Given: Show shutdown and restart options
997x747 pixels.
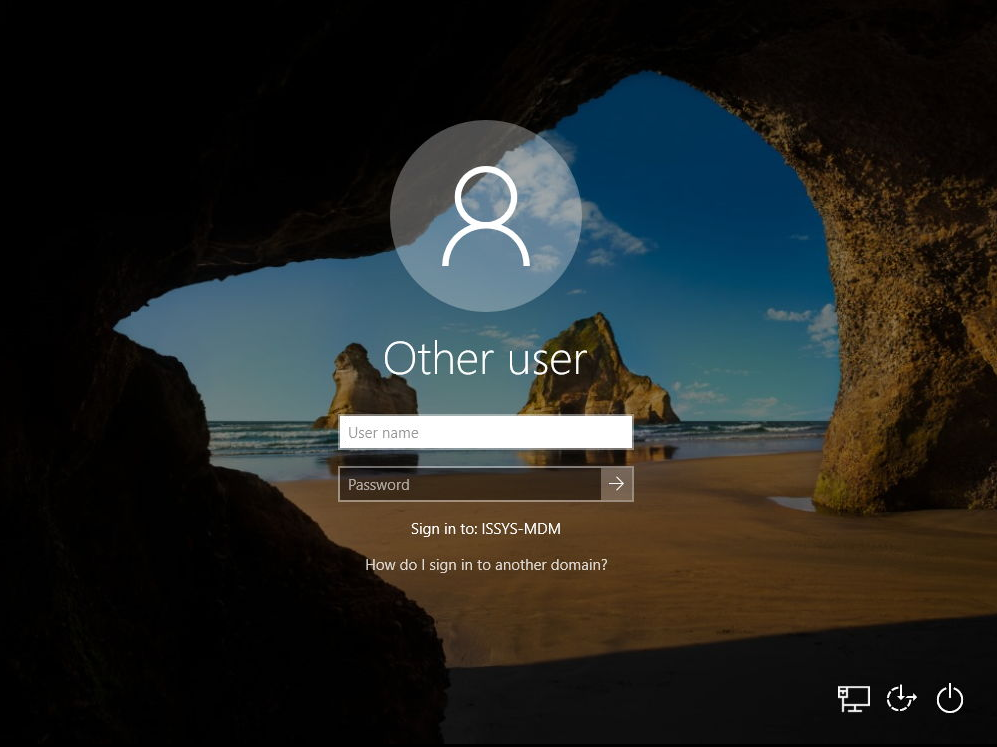Looking at the screenshot, I should tap(949, 698).
